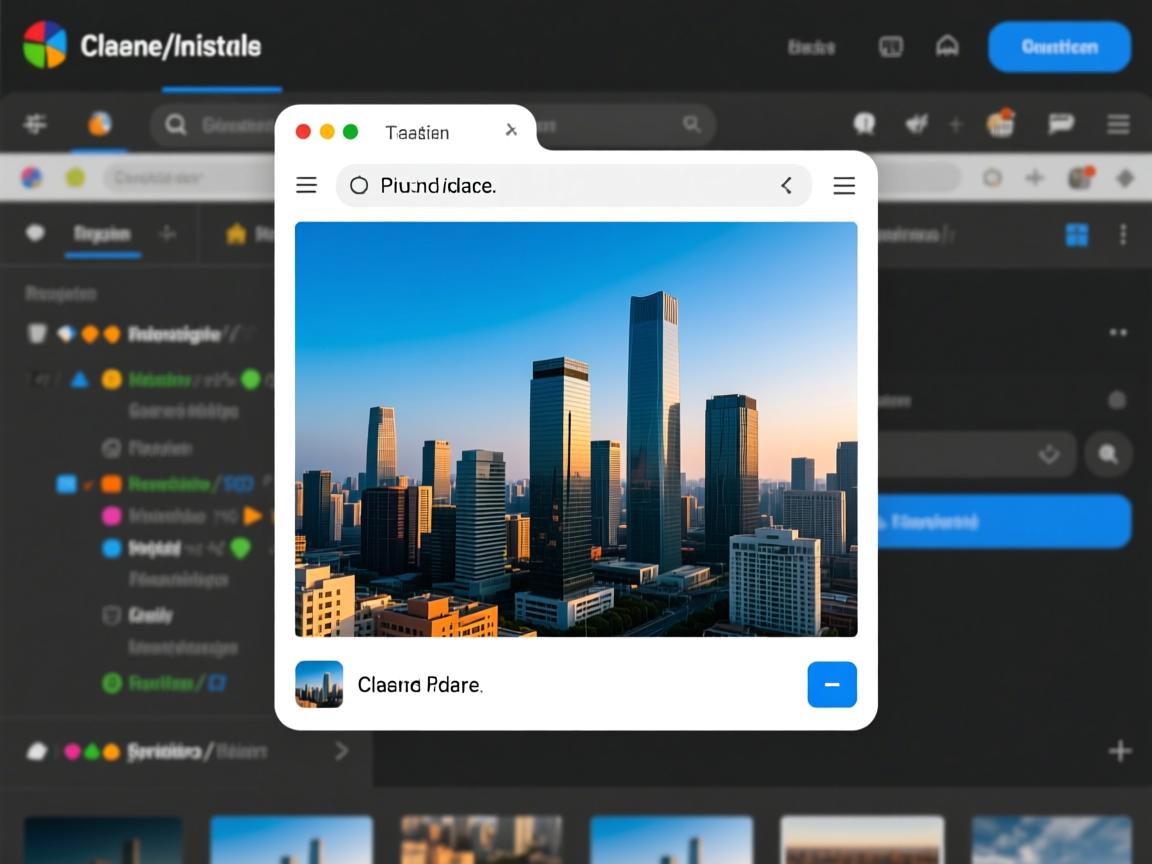
Task: Click the multicolor app logo in the header
Action: coord(44,45)
